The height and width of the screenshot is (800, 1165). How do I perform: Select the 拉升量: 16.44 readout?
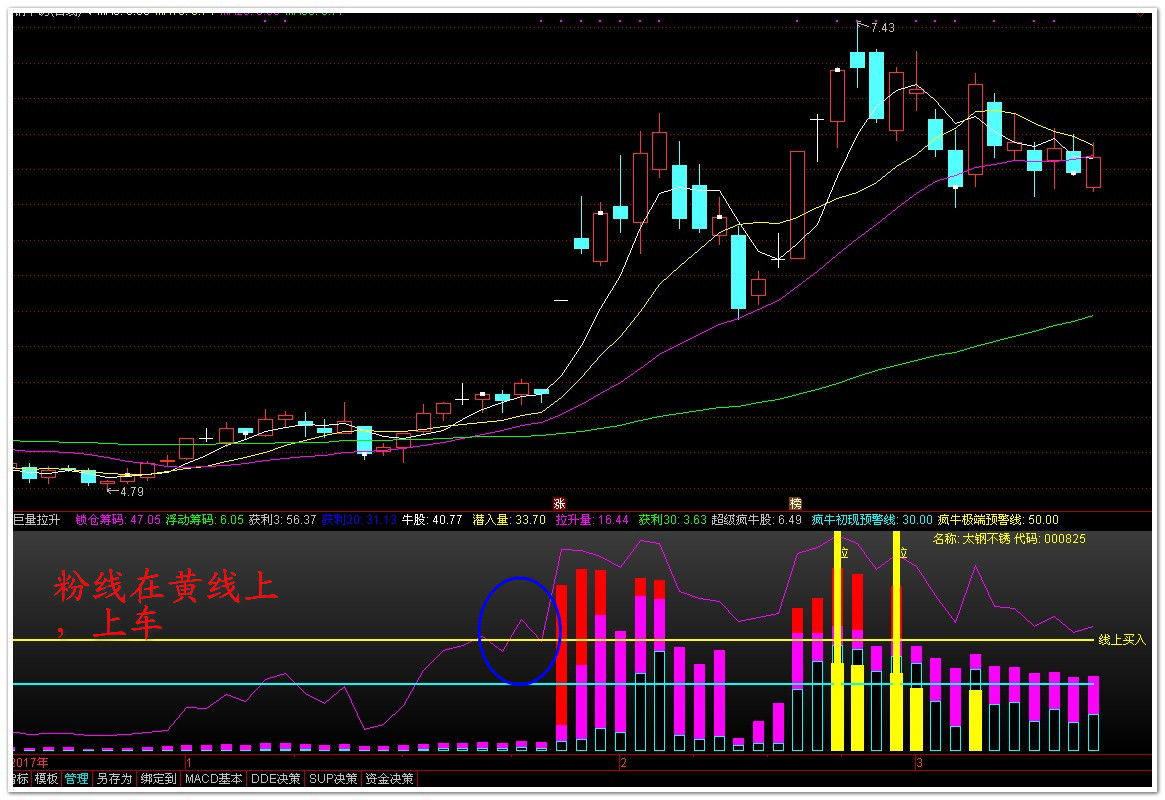pos(592,520)
